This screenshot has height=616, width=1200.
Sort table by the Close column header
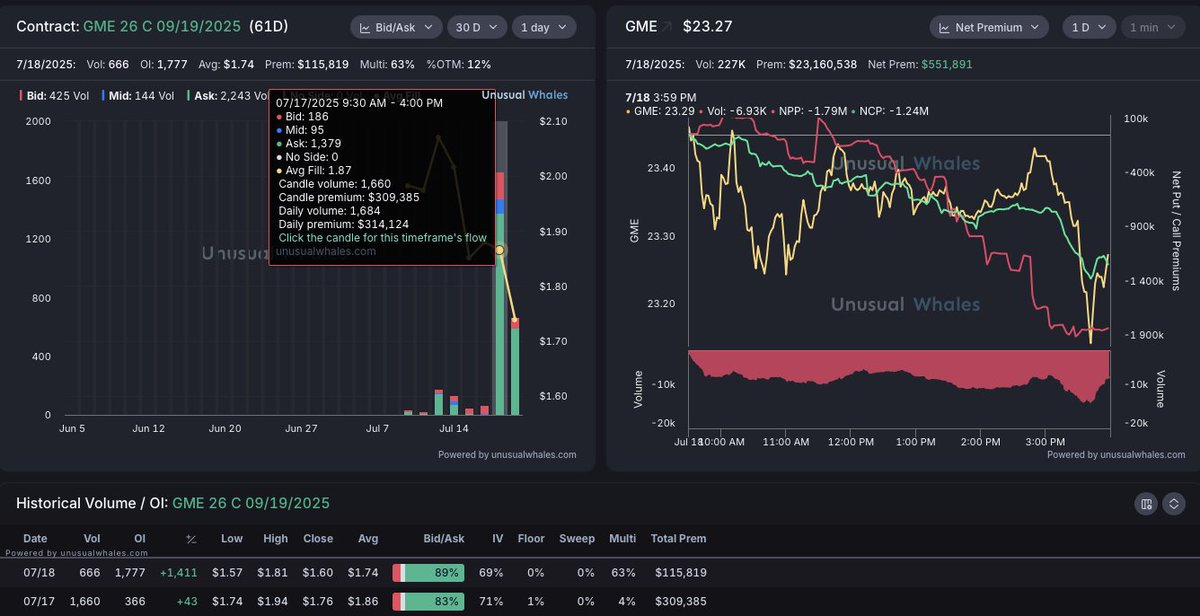pyautogui.click(x=318, y=538)
